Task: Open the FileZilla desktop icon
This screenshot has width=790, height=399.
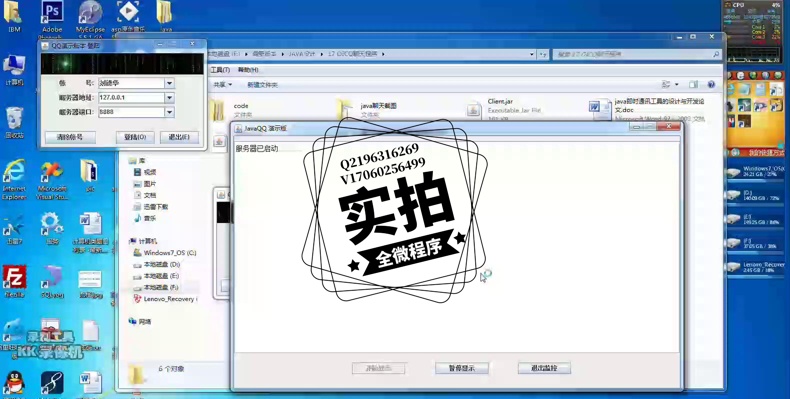Action: [x=14, y=277]
